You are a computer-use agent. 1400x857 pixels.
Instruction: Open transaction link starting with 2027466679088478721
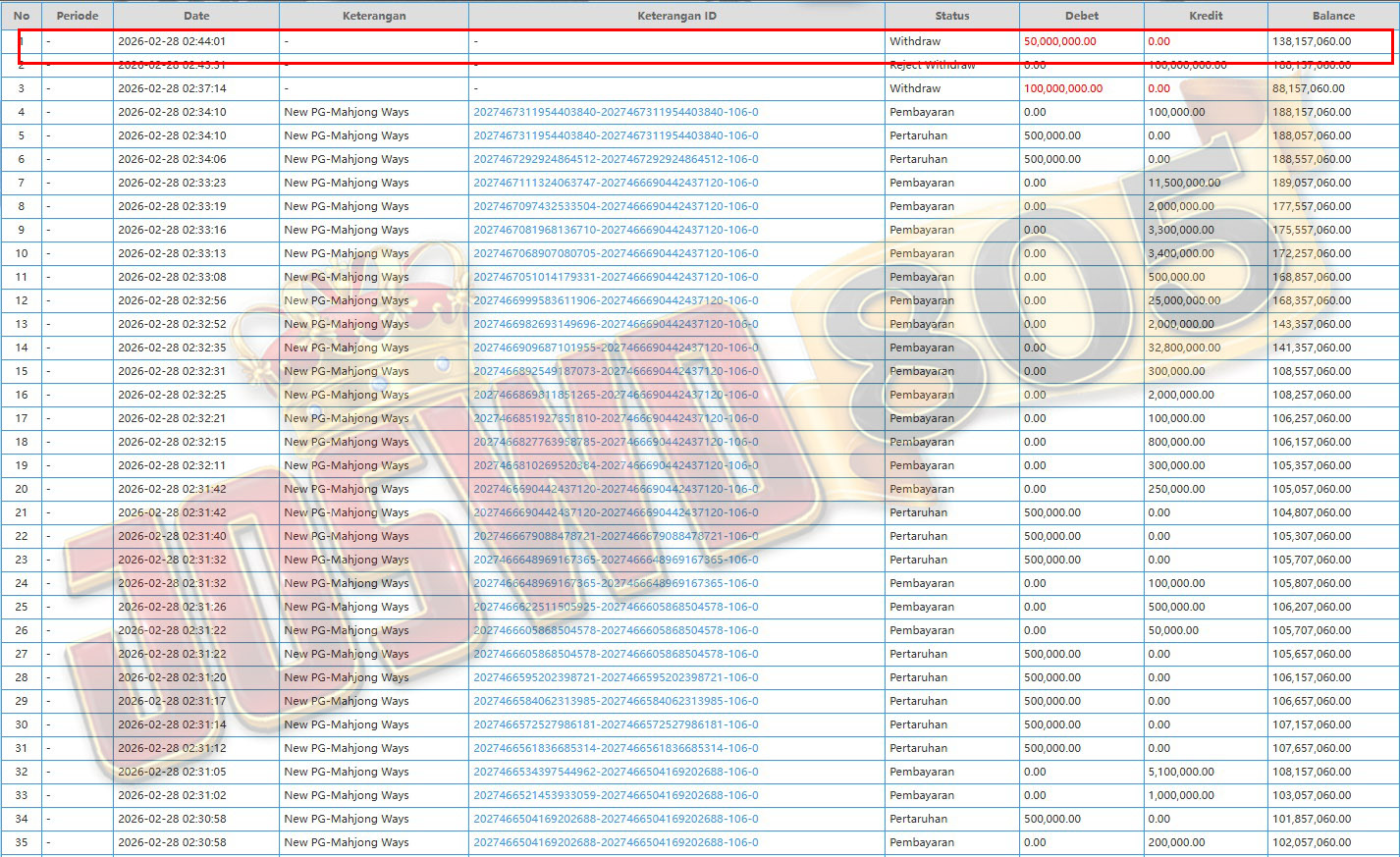click(616, 536)
